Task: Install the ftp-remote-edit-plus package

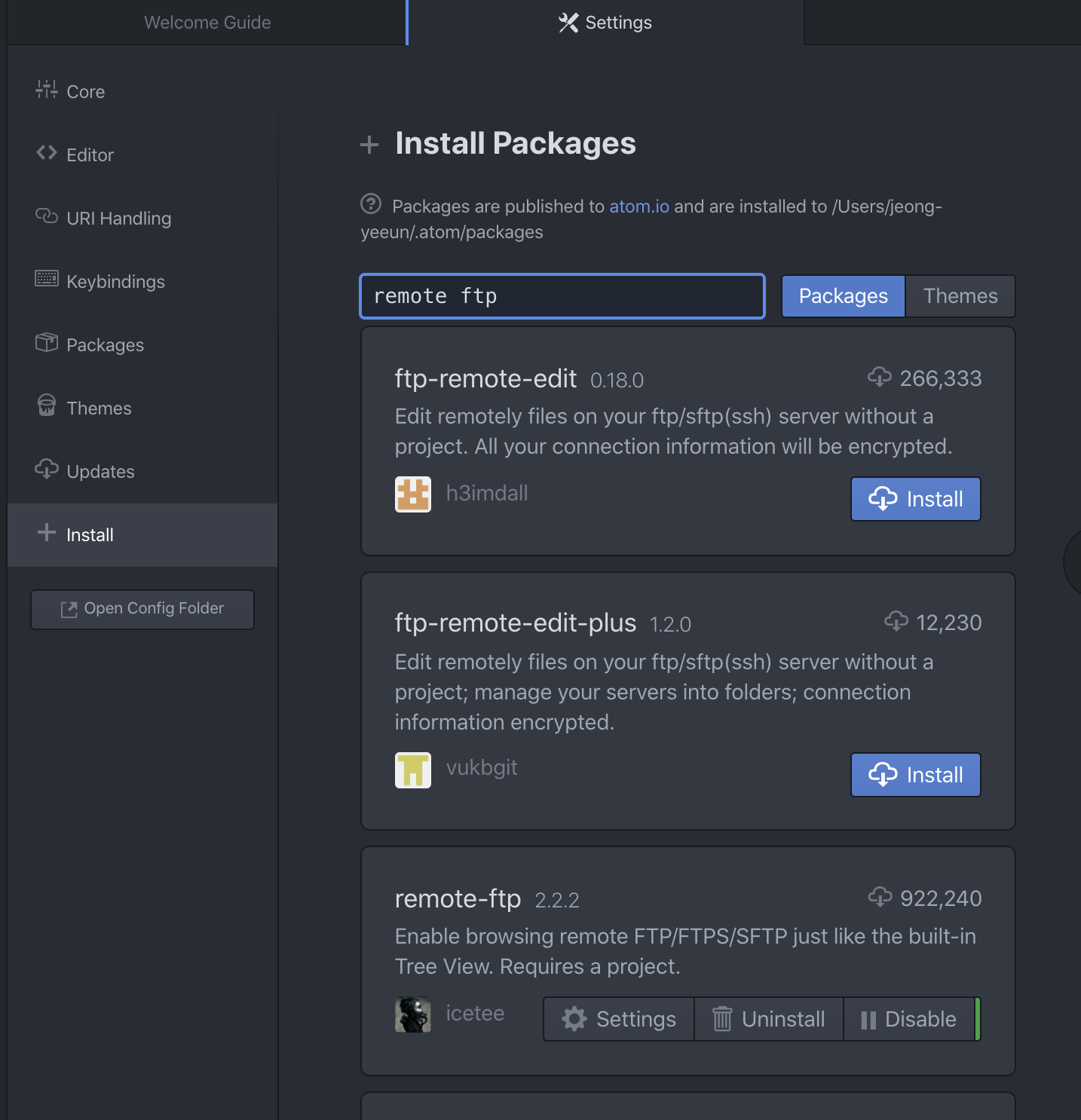Action: (915, 775)
